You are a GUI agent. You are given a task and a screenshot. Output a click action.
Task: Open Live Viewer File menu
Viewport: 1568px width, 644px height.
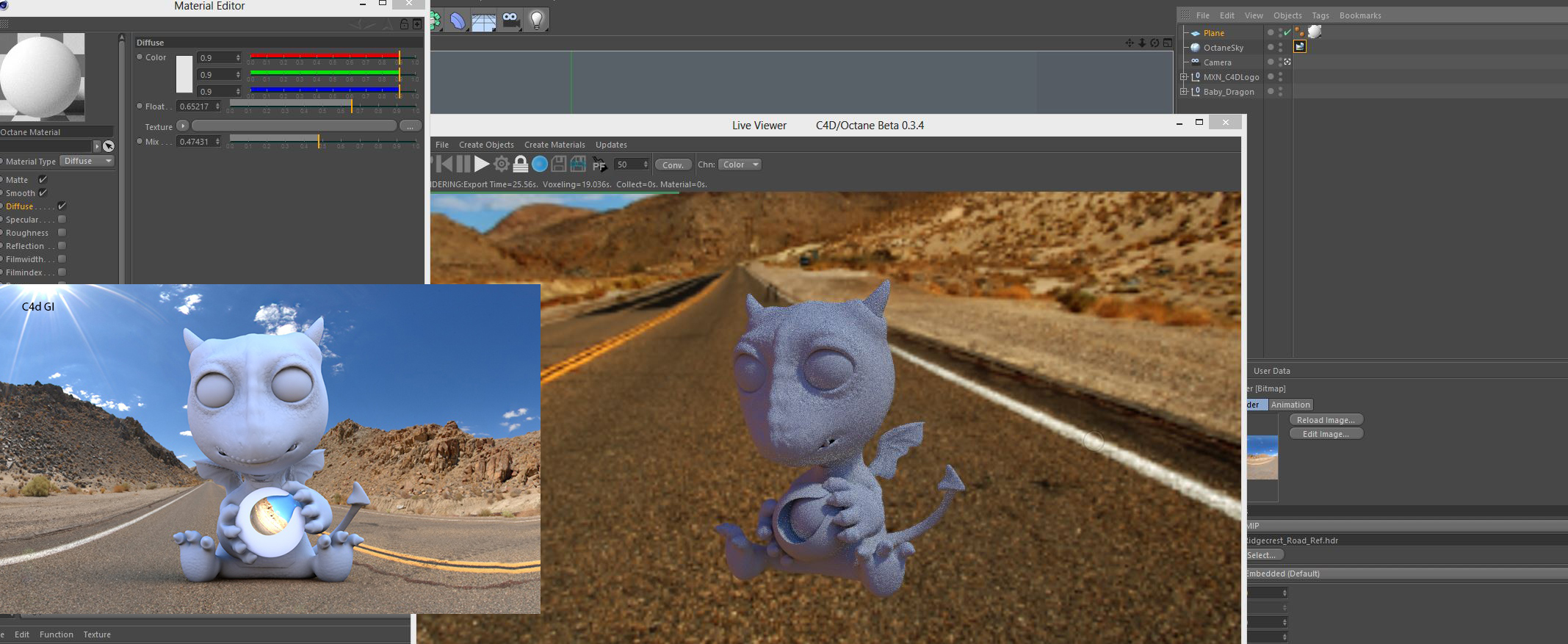[x=442, y=145]
